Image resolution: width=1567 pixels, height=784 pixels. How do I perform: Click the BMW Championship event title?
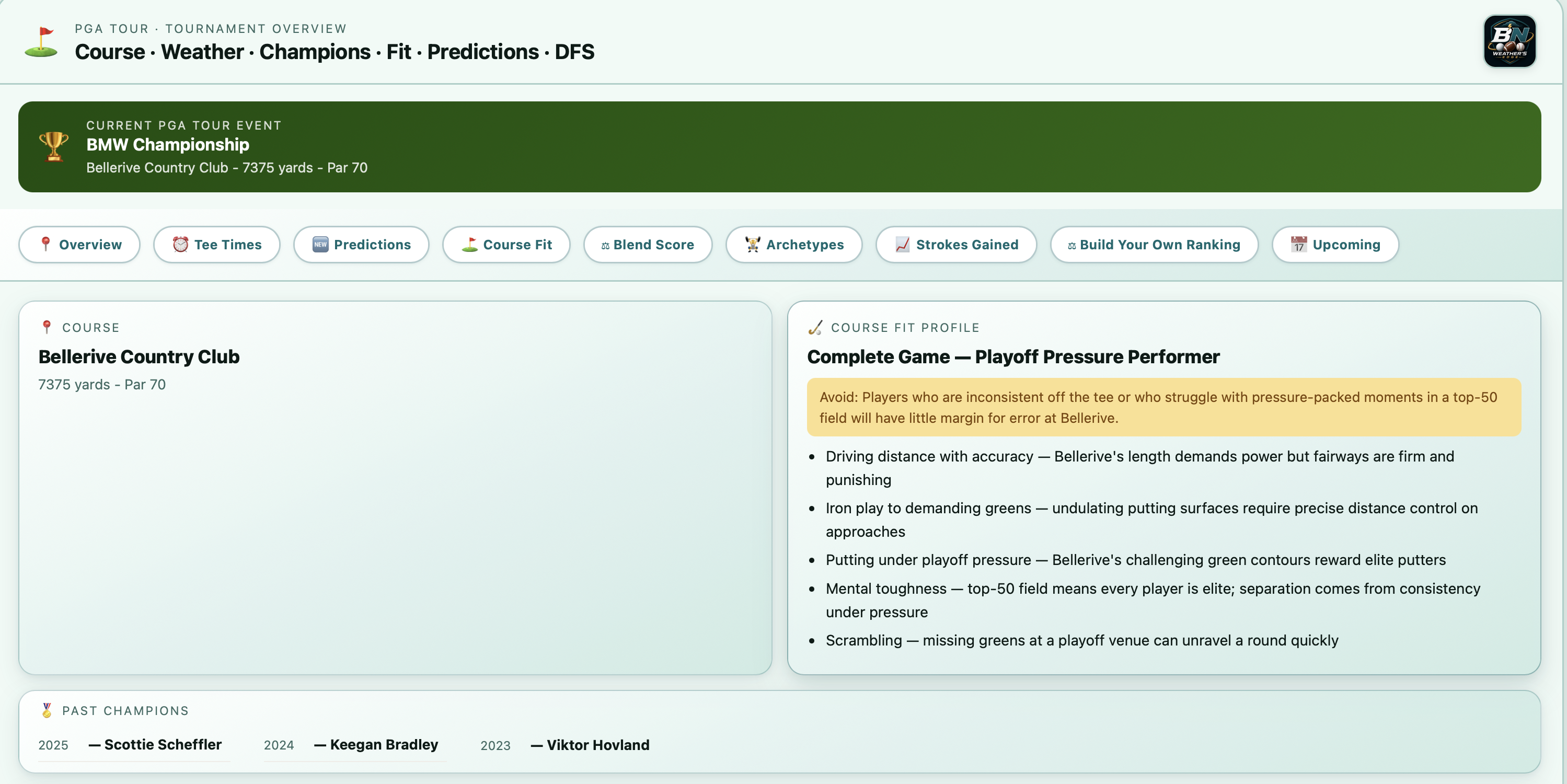tap(168, 144)
